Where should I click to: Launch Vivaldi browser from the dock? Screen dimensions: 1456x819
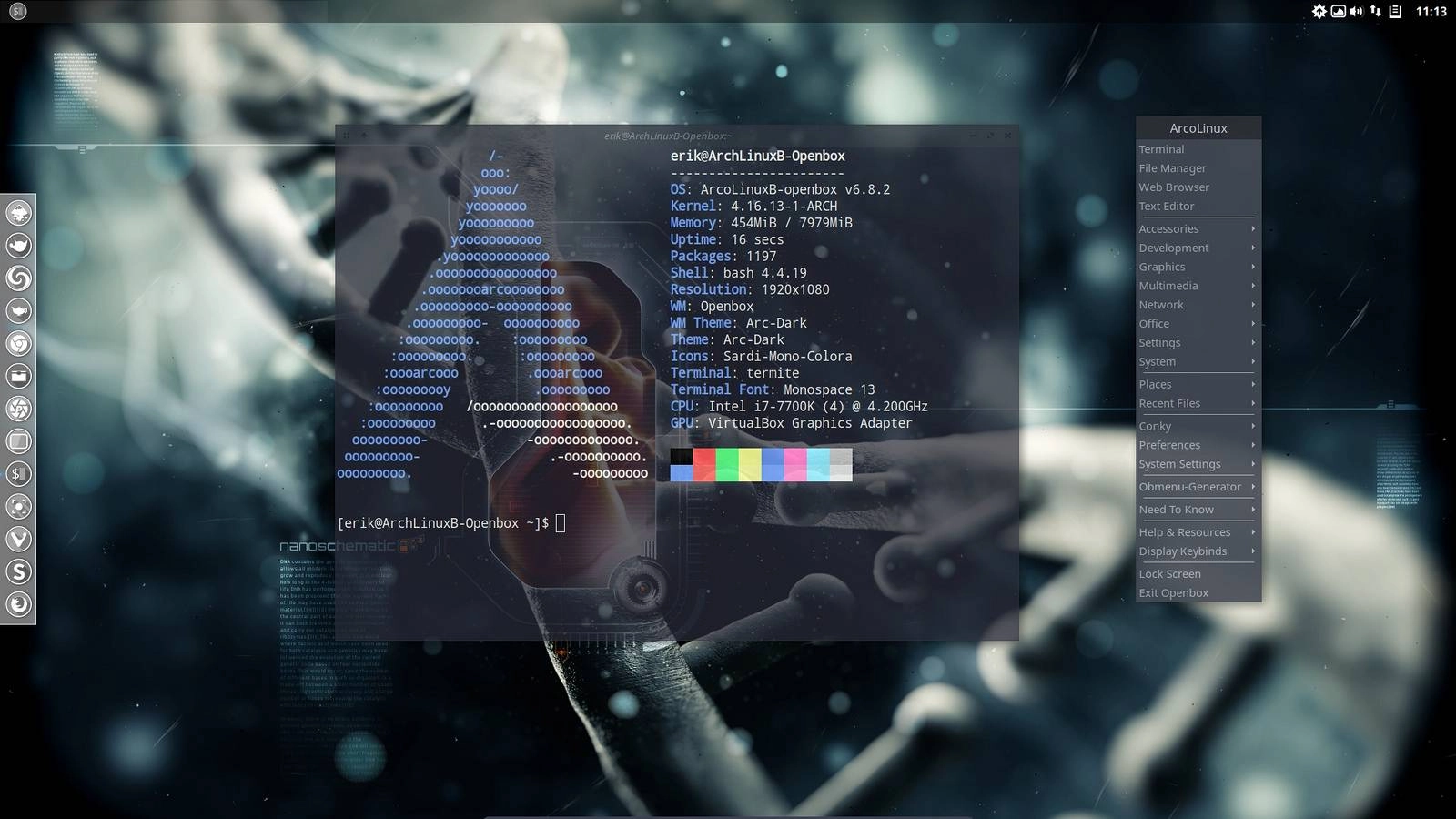pos(19,539)
